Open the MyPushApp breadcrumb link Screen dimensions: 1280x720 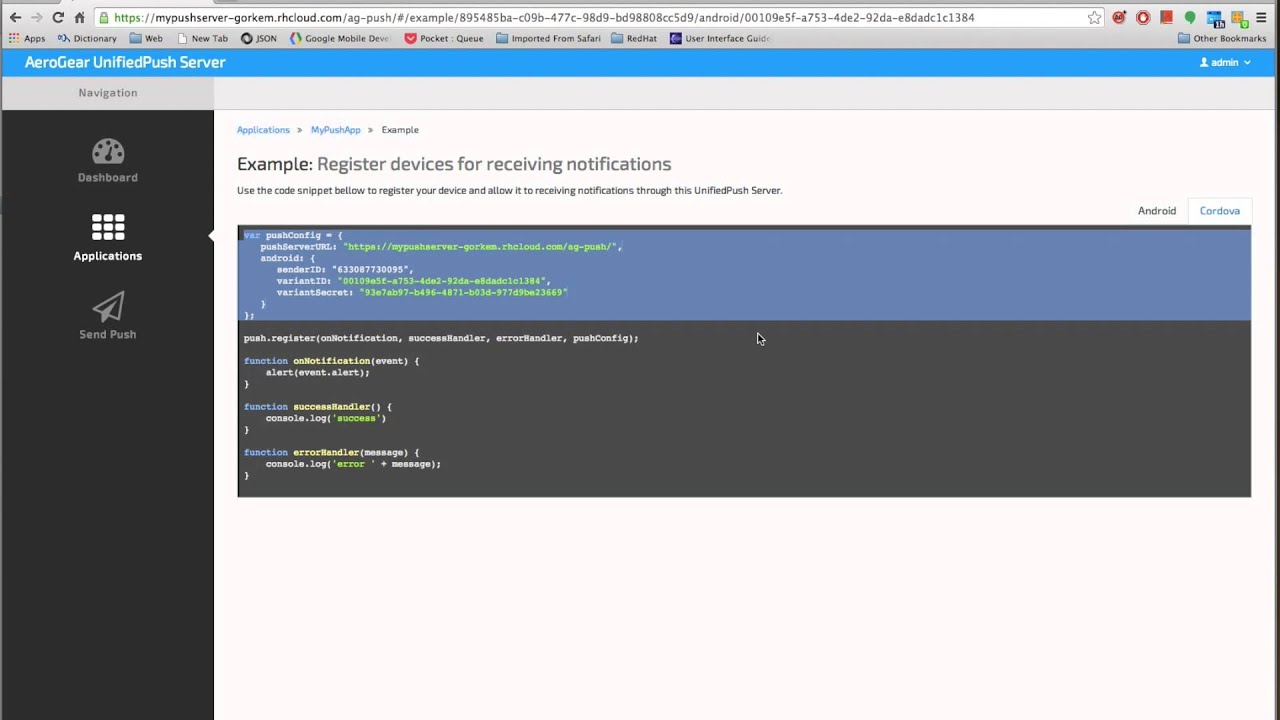335,130
